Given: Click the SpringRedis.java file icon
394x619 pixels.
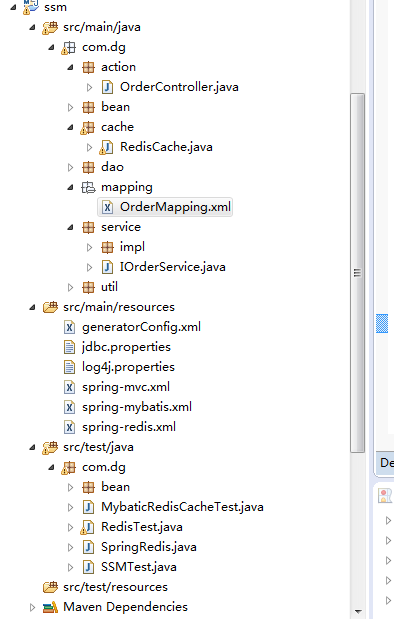Looking at the screenshot, I should [88, 547].
